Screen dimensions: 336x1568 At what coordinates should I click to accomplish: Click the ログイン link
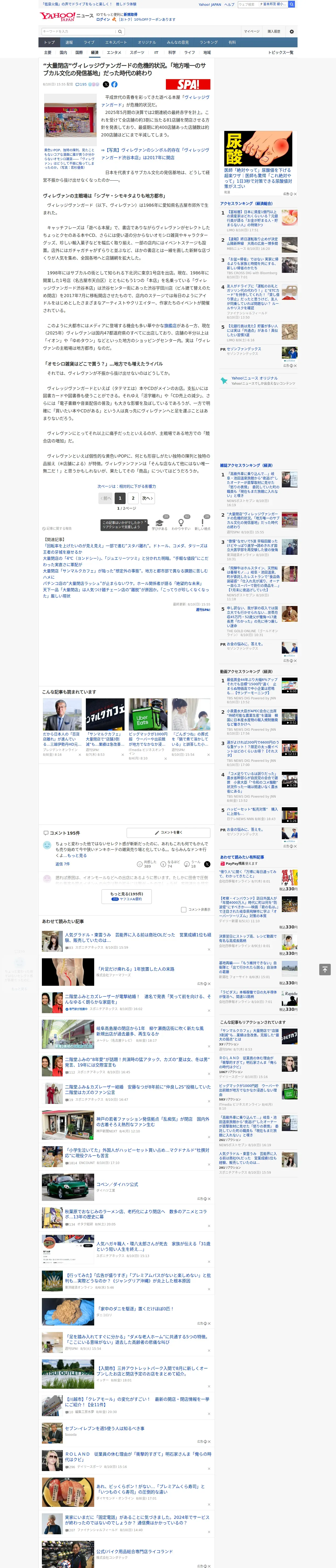click(103, 20)
